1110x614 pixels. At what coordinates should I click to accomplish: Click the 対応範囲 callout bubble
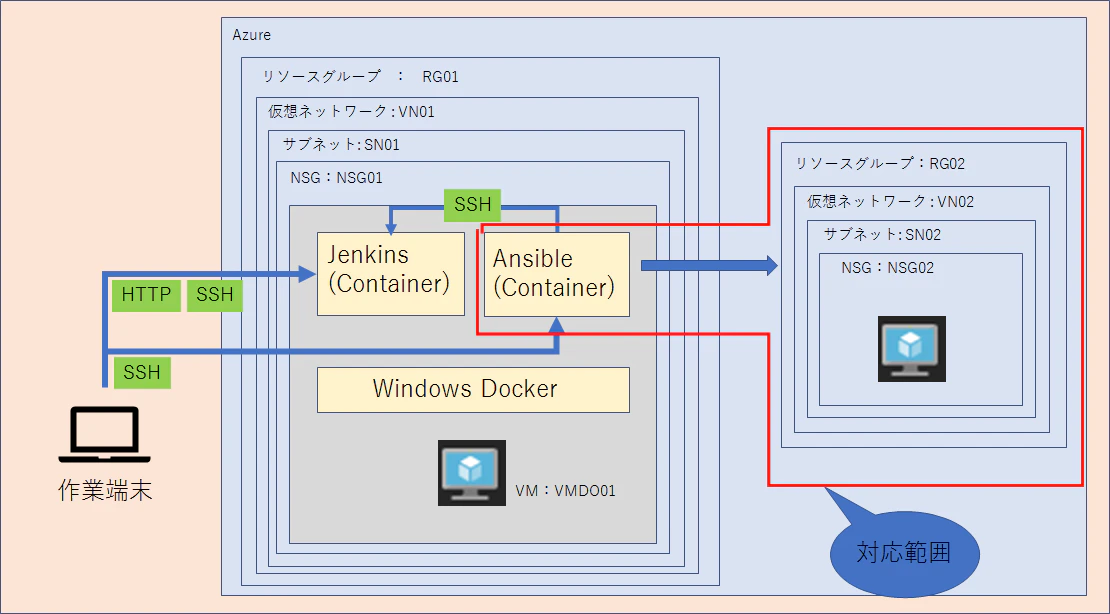click(x=904, y=552)
